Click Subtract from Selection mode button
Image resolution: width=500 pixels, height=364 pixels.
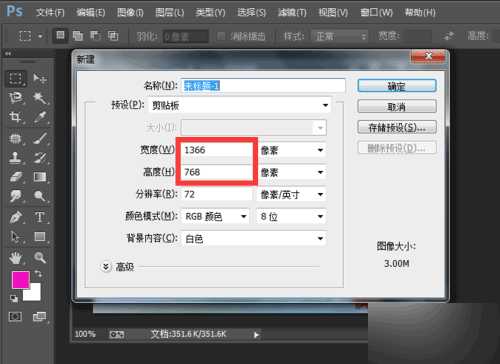(x=95, y=35)
